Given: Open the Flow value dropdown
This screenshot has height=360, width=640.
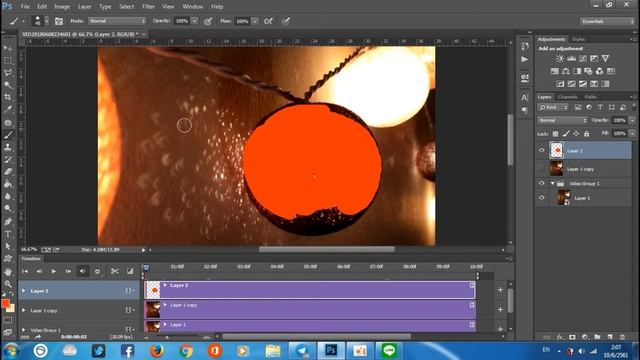Looking at the screenshot, I should tap(255, 21).
